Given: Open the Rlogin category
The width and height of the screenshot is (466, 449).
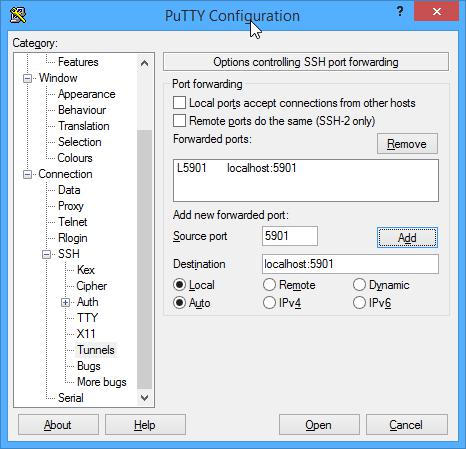Looking at the screenshot, I should click(73, 238).
